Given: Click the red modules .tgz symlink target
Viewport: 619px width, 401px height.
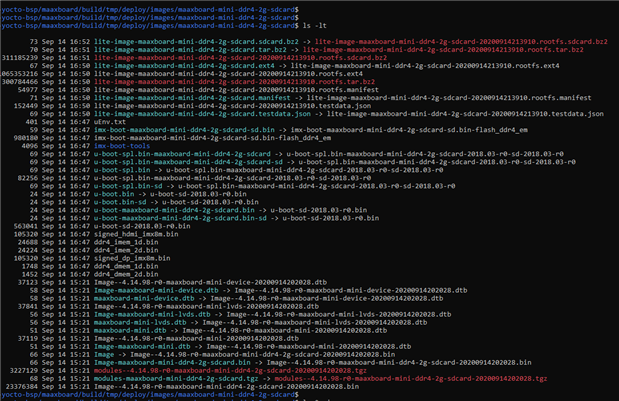Looking at the screenshot, I should [410, 380].
